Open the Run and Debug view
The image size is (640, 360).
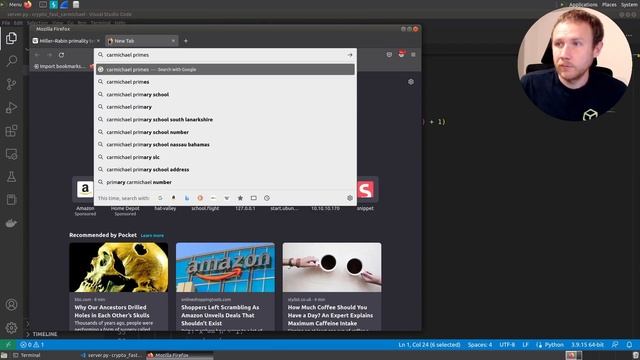click(x=11, y=108)
